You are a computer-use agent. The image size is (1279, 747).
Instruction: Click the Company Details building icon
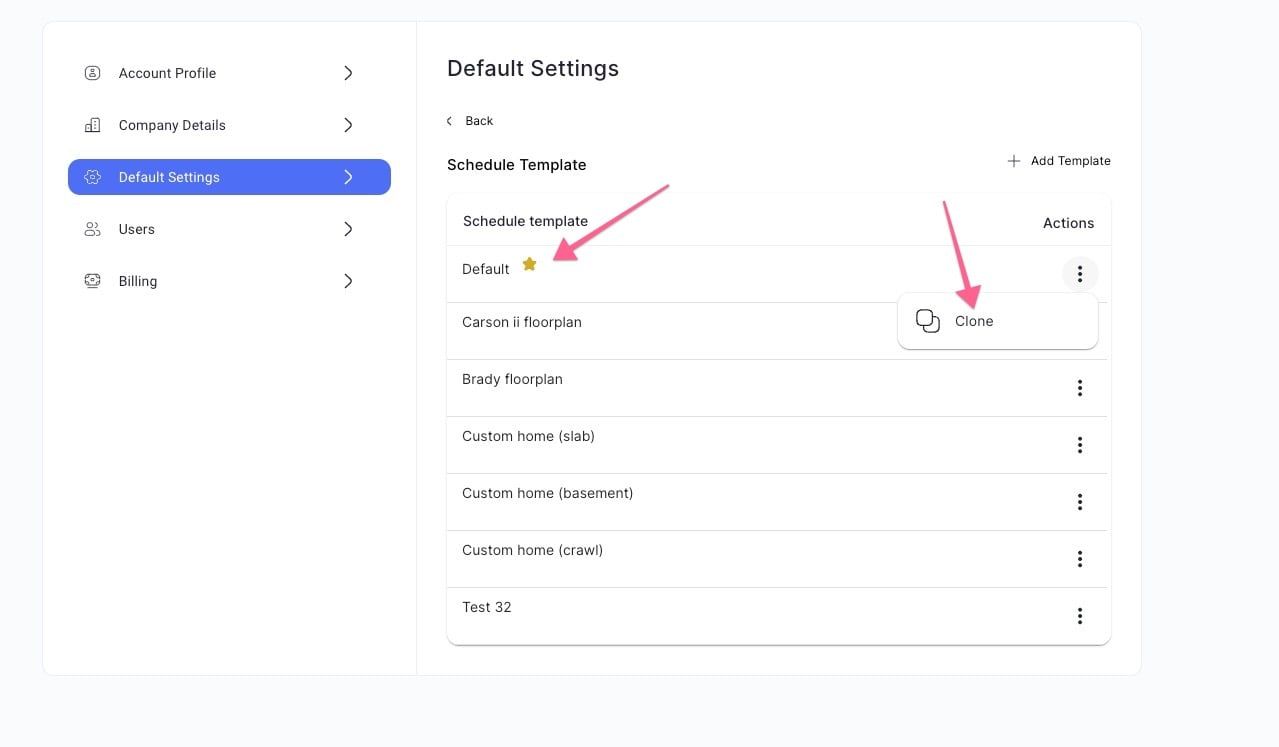point(93,125)
